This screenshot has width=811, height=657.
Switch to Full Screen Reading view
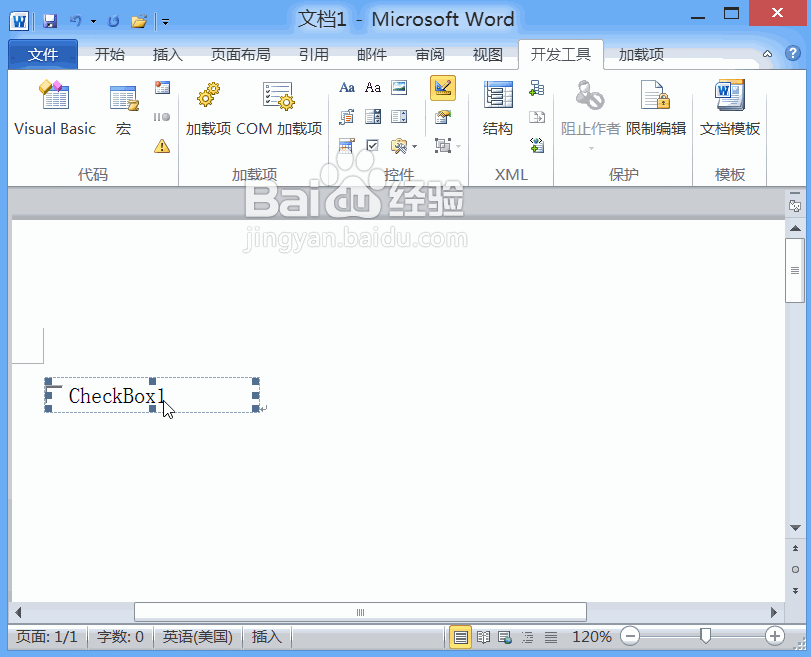tap(483, 637)
